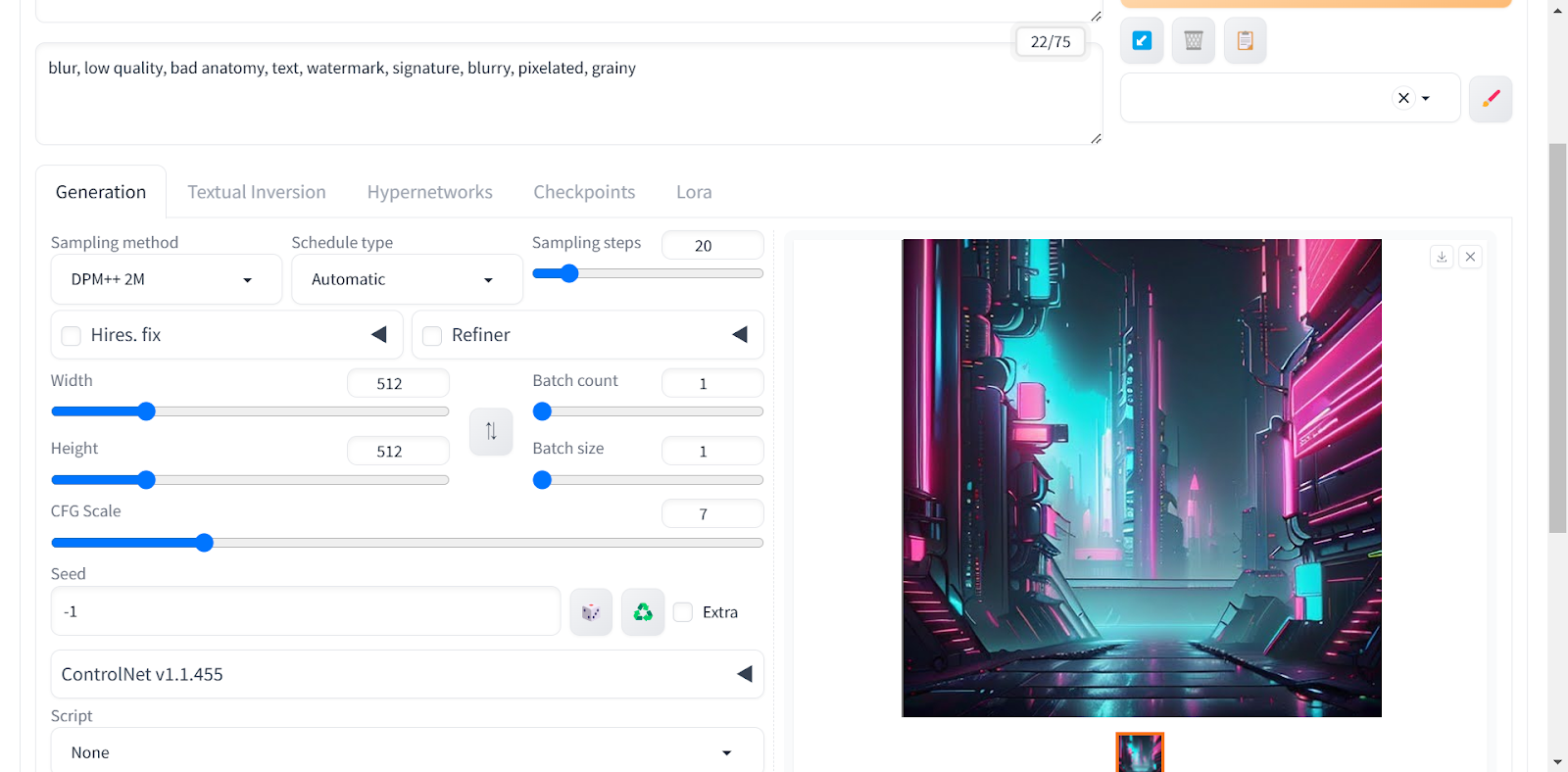Click the Seed input field
The image size is (1568, 772).
(305, 611)
